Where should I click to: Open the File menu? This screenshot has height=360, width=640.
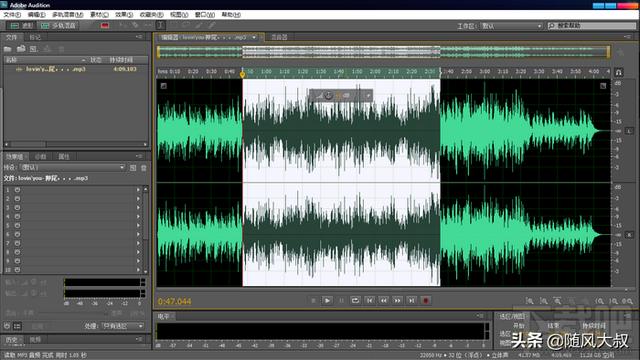click(12, 15)
